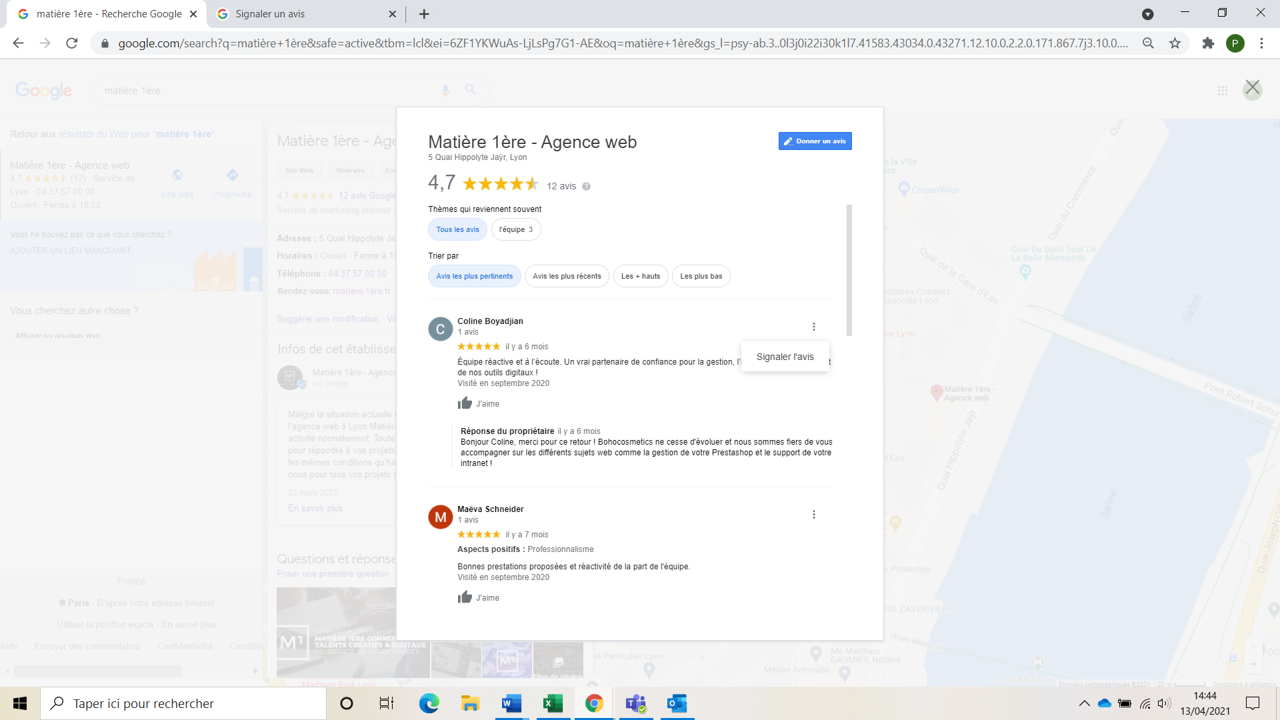
Task: Open three-dot menu on Maëva Schneider review
Action: point(814,514)
